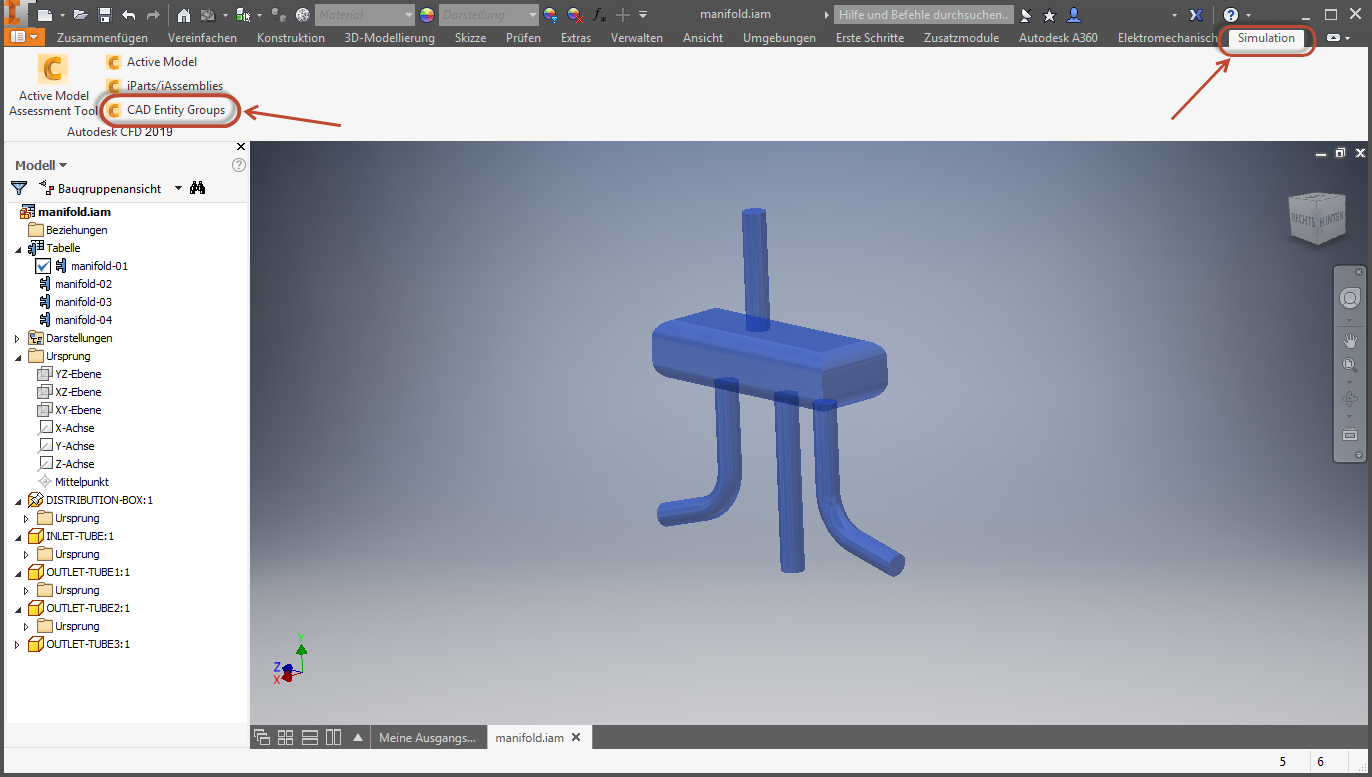1372x777 pixels.
Task: Create a new file from quick access toolbar
Action: pyautogui.click(x=45, y=15)
